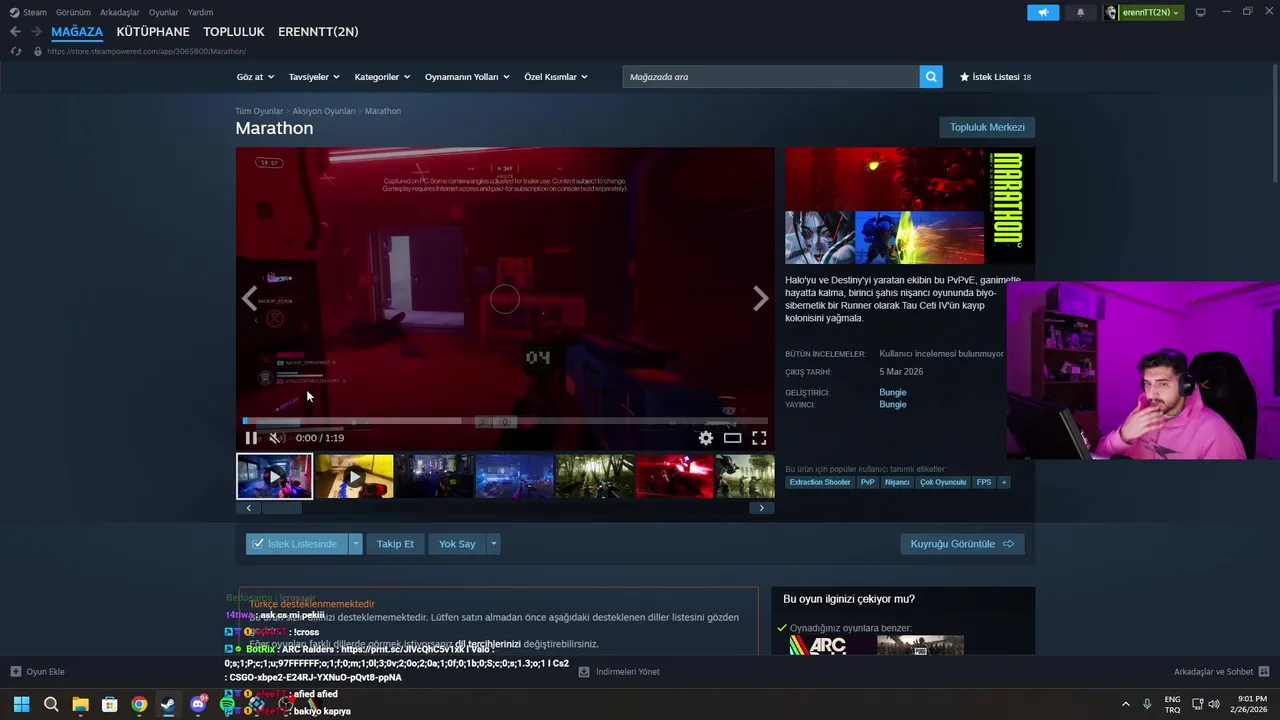The width and height of the screenshot is (1280, 720).
Task: Click Kuyruğu Görüntüle button
Action: tap(962, 544)
